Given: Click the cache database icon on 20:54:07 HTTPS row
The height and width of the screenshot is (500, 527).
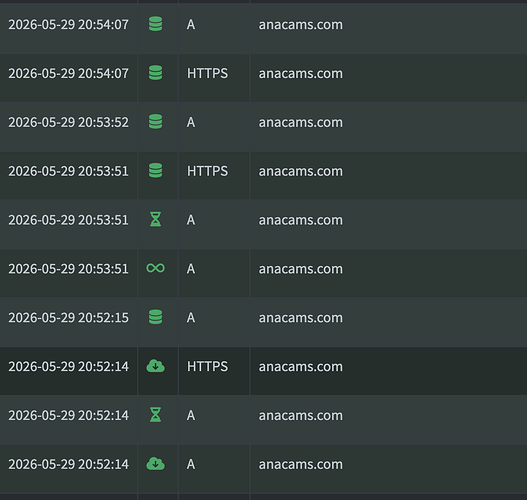Looking at the screenshot, I should [155, 73].
